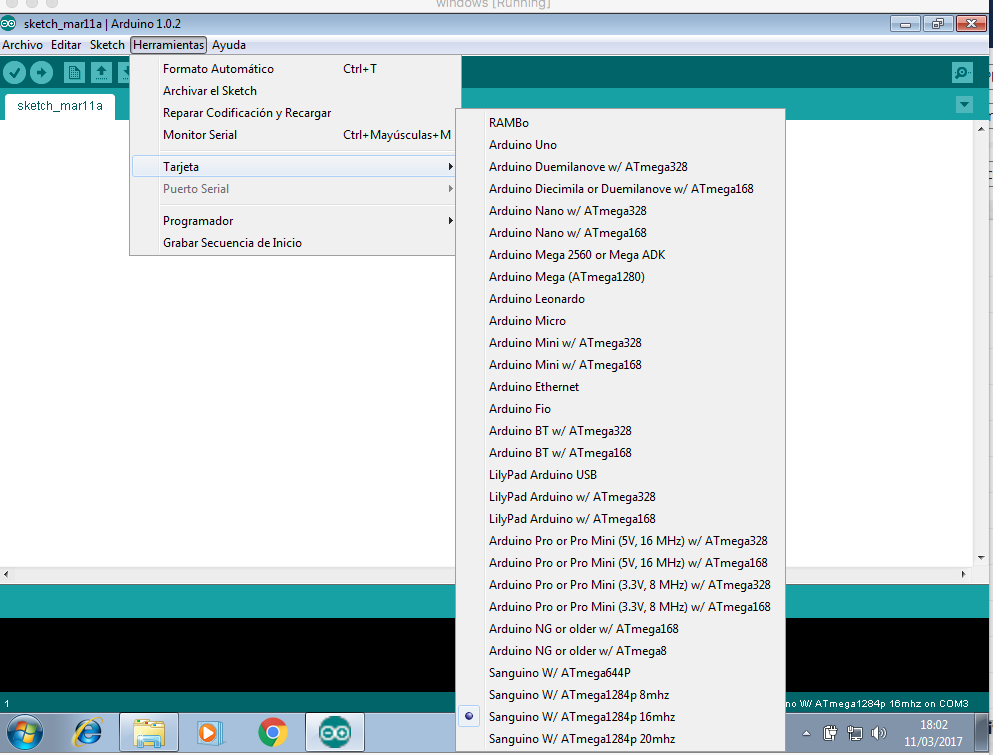Open the tab options dropdown arrow
This screenshot has width=993, height=755.
(964, 105)
